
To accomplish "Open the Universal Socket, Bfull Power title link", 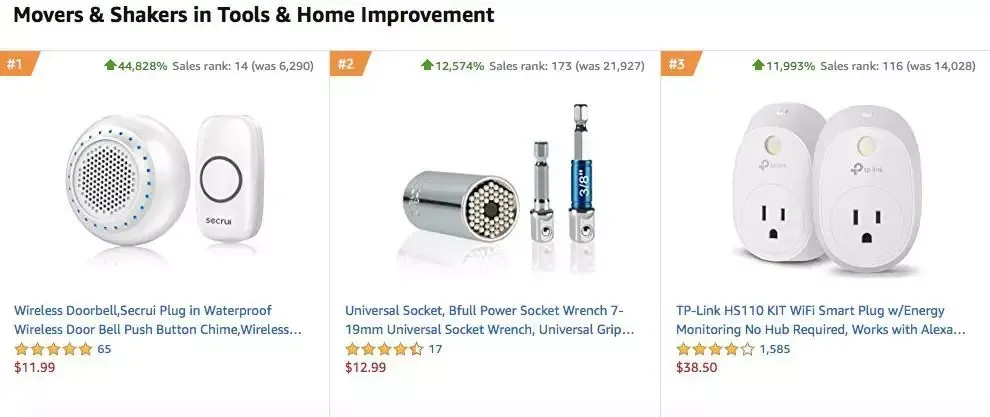I will (490, 320).
